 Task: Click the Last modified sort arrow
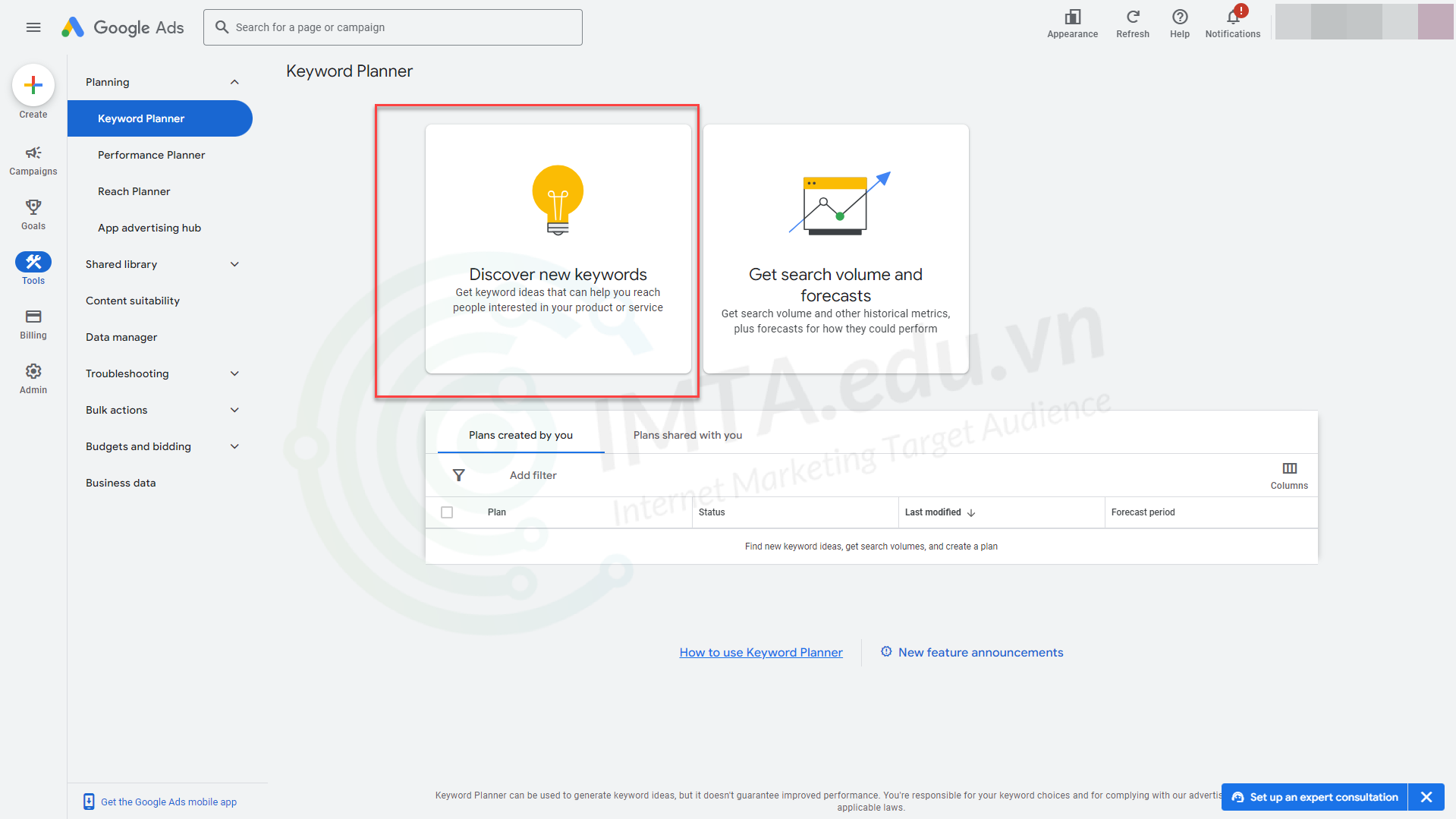[x=971, y=513]
